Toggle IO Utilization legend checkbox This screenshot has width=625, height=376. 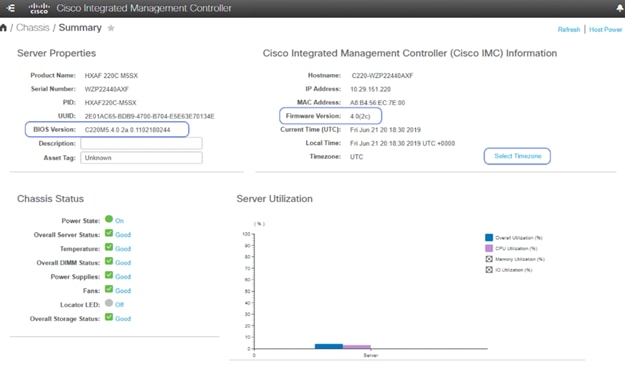point(489,270)
